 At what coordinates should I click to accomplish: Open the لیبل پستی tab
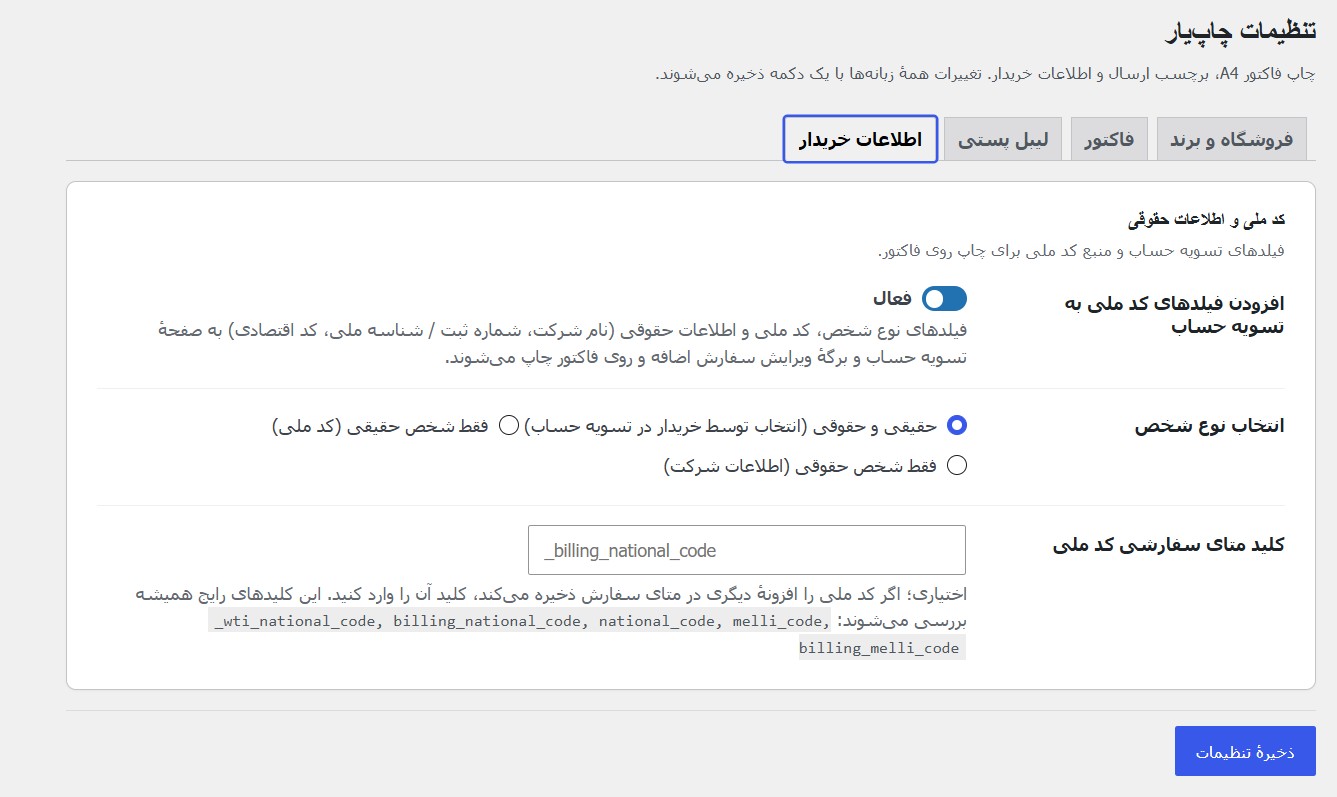1003,139
